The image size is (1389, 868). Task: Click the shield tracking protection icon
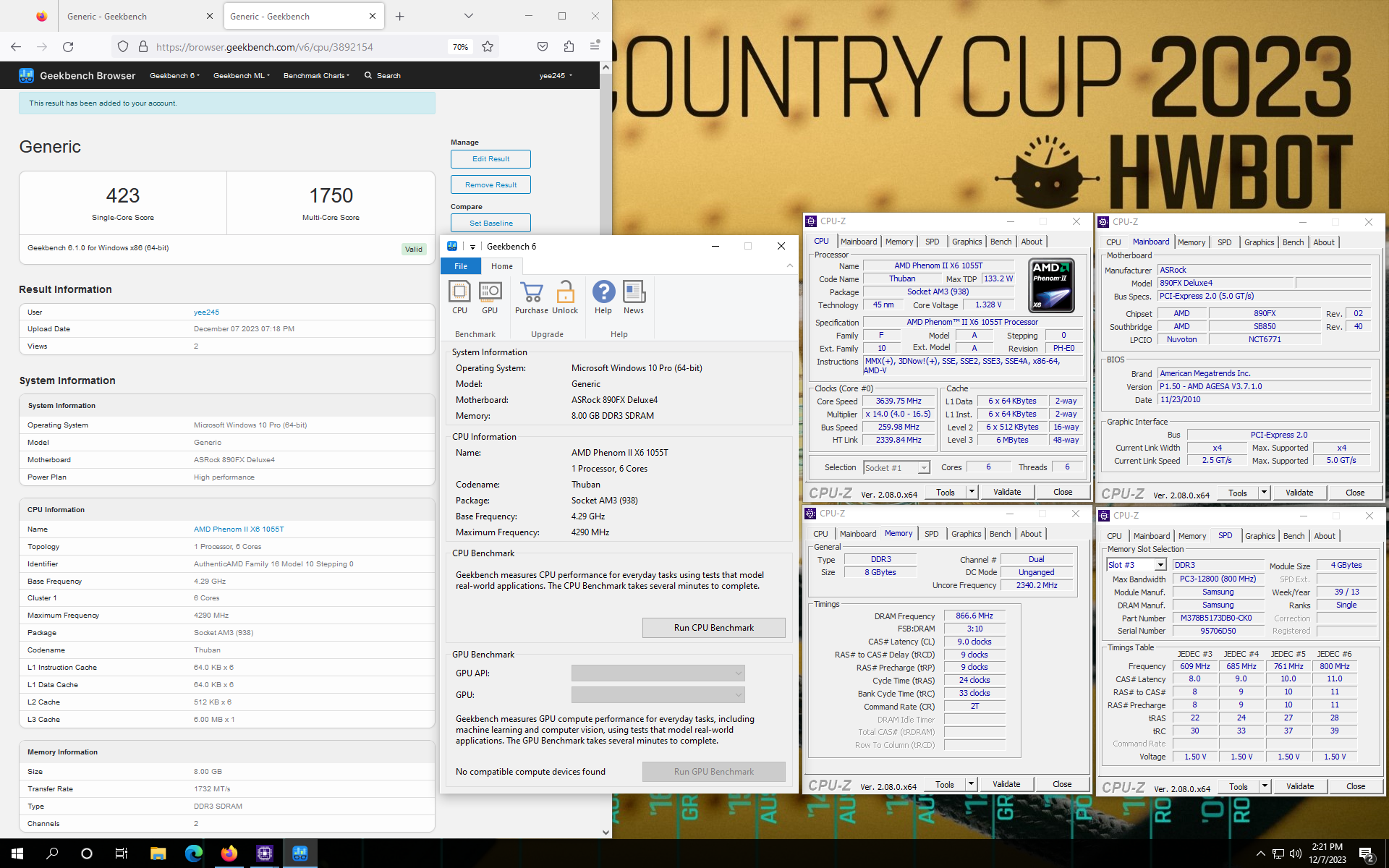click(x=123, y=46)
